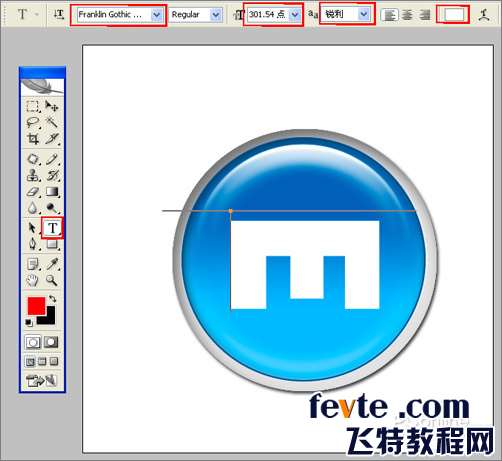Select the Type tool in toolbox

pos(52,228)
